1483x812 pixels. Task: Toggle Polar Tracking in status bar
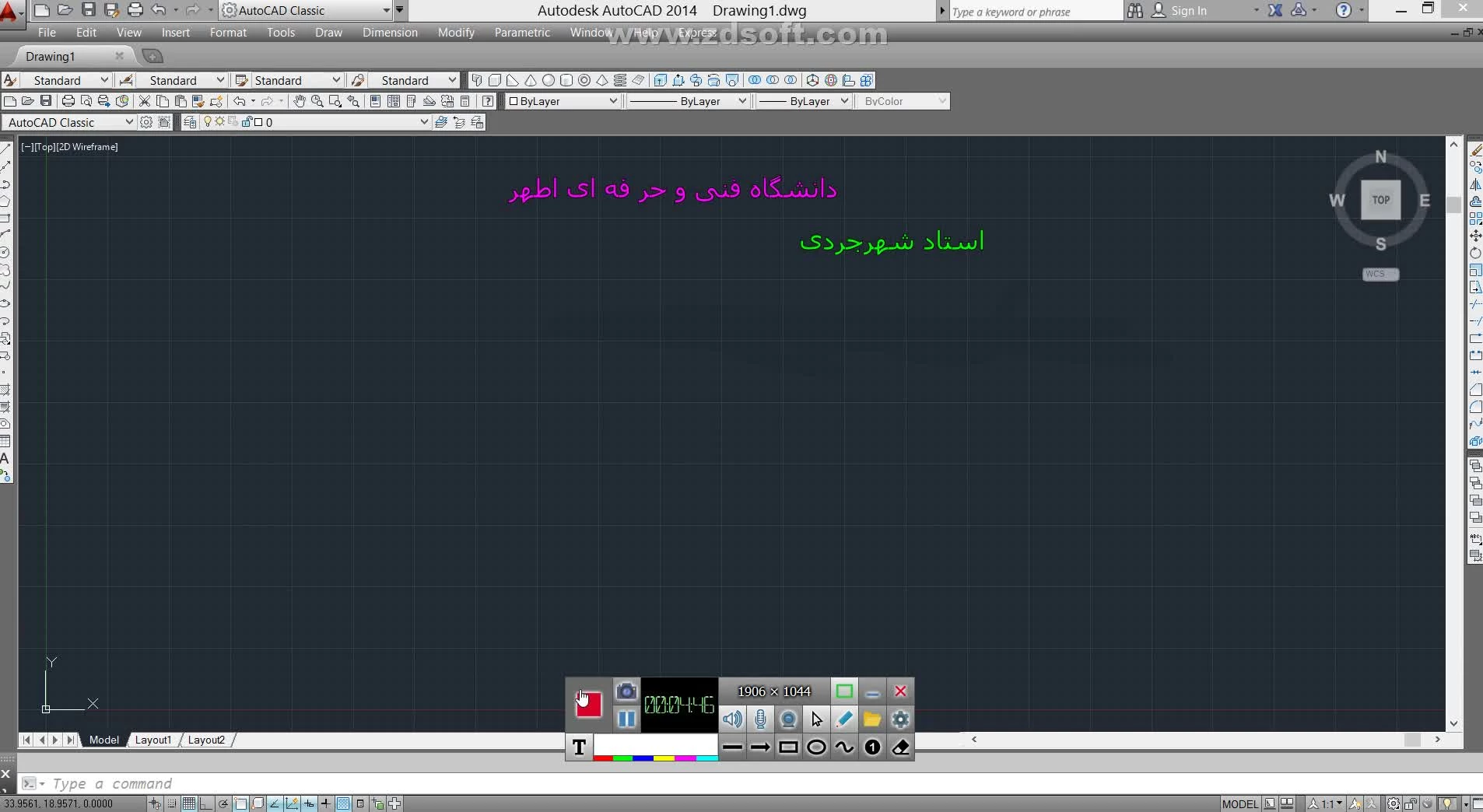point(223,803)
